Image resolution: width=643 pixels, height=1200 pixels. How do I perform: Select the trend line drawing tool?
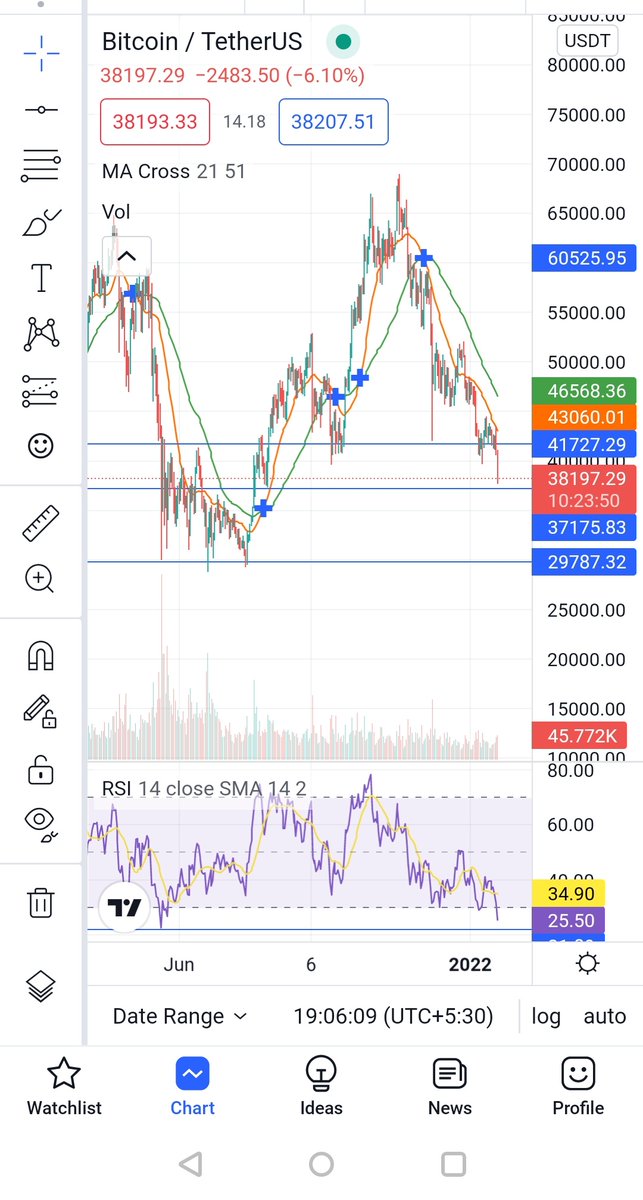[41, 109]
